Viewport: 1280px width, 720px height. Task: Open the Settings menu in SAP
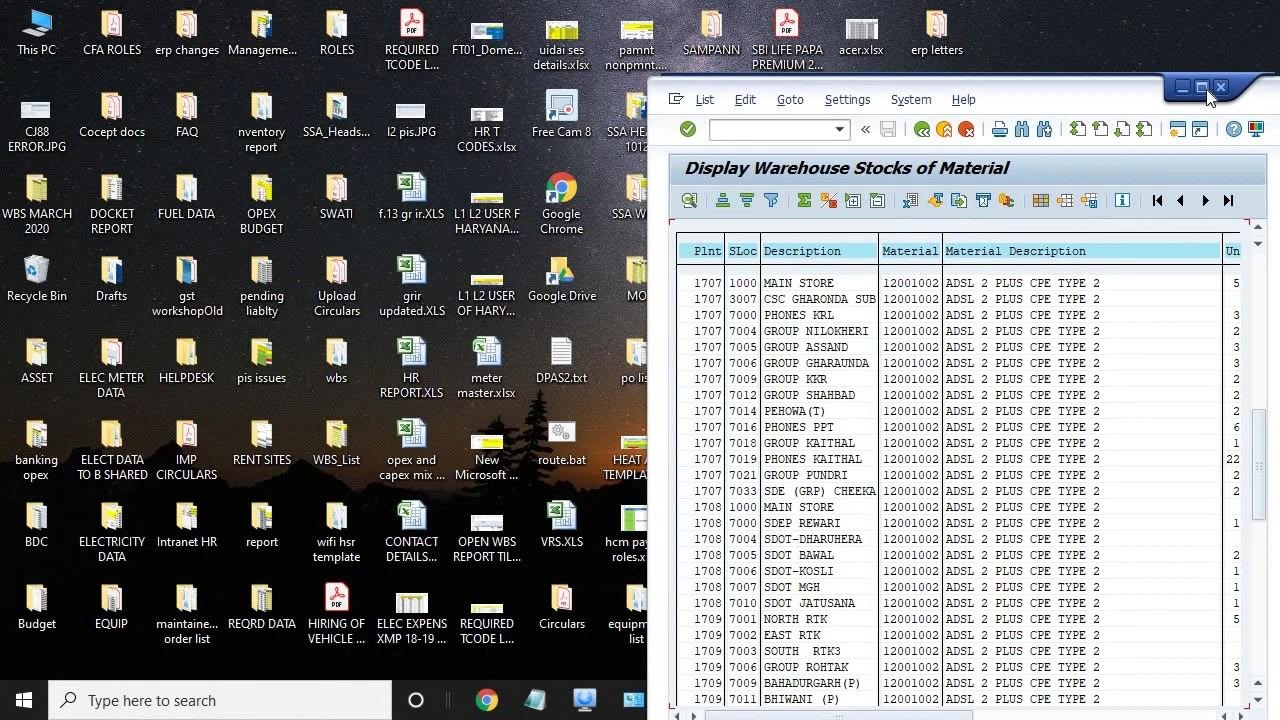click(847, 100)
